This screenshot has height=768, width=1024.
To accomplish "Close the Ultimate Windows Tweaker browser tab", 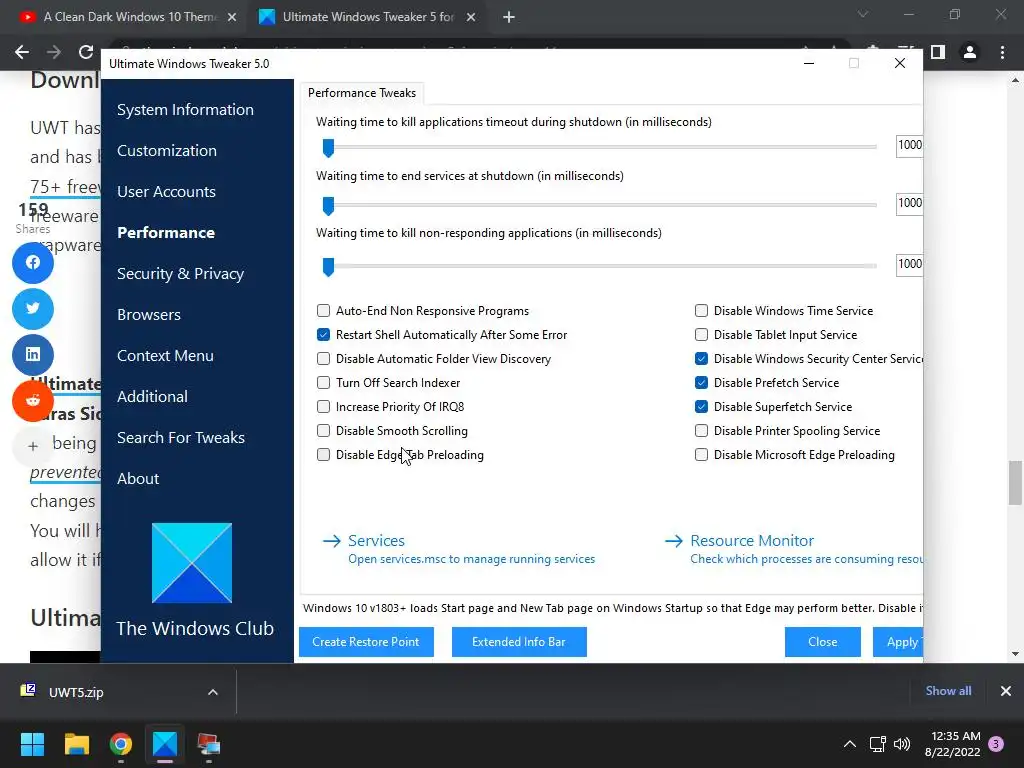I will [471, 17].
